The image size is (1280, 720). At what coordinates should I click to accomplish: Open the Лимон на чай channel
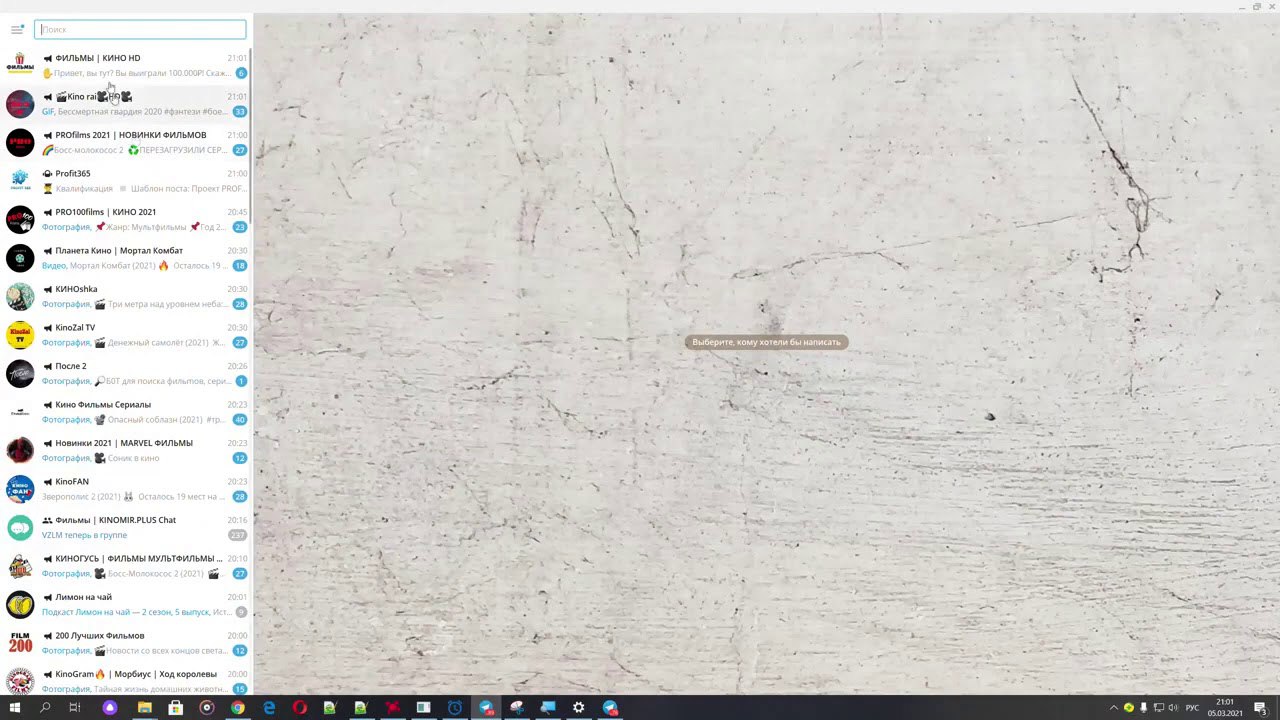[126, 604]
